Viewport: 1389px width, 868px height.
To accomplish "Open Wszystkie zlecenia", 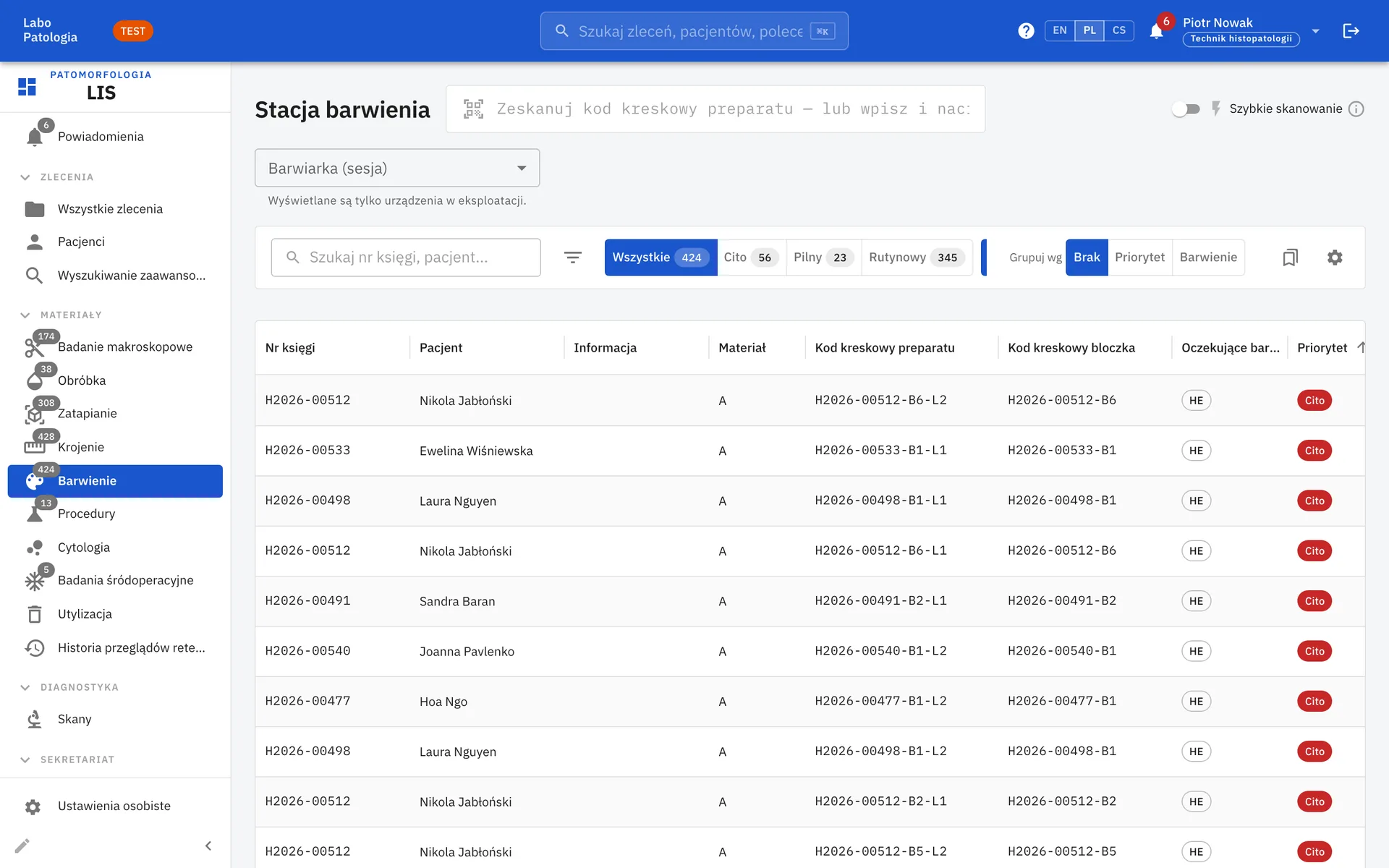I will (x=115, y=209).
